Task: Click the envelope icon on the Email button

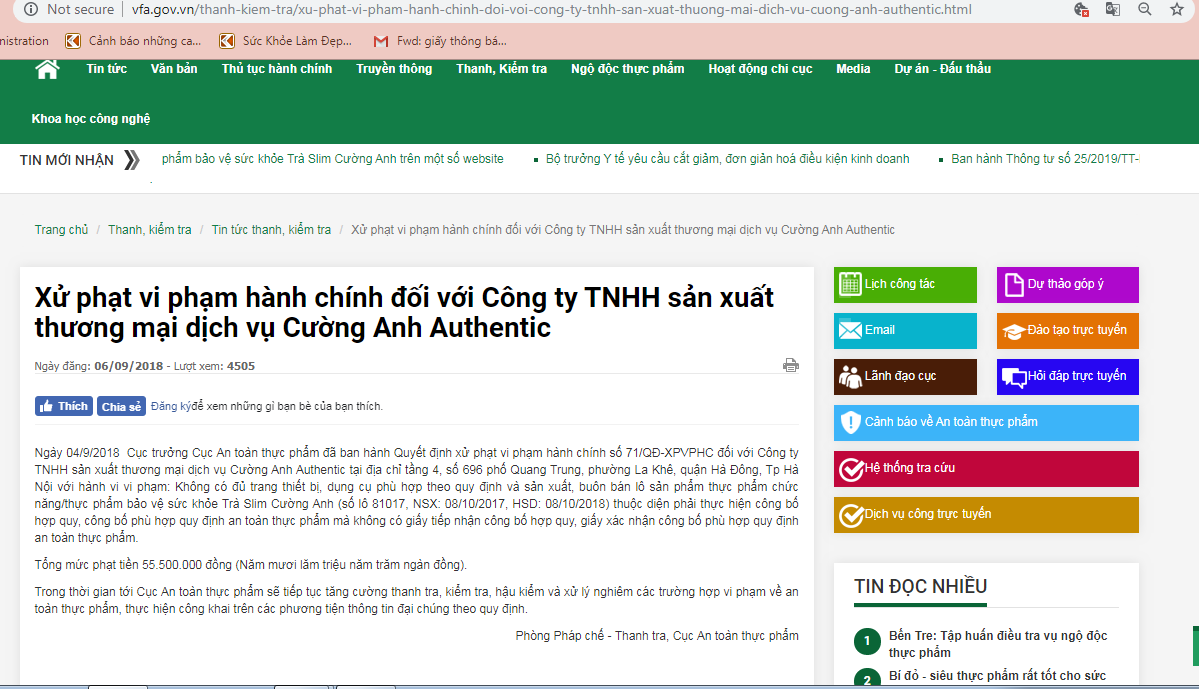Action: pos(851,330)
